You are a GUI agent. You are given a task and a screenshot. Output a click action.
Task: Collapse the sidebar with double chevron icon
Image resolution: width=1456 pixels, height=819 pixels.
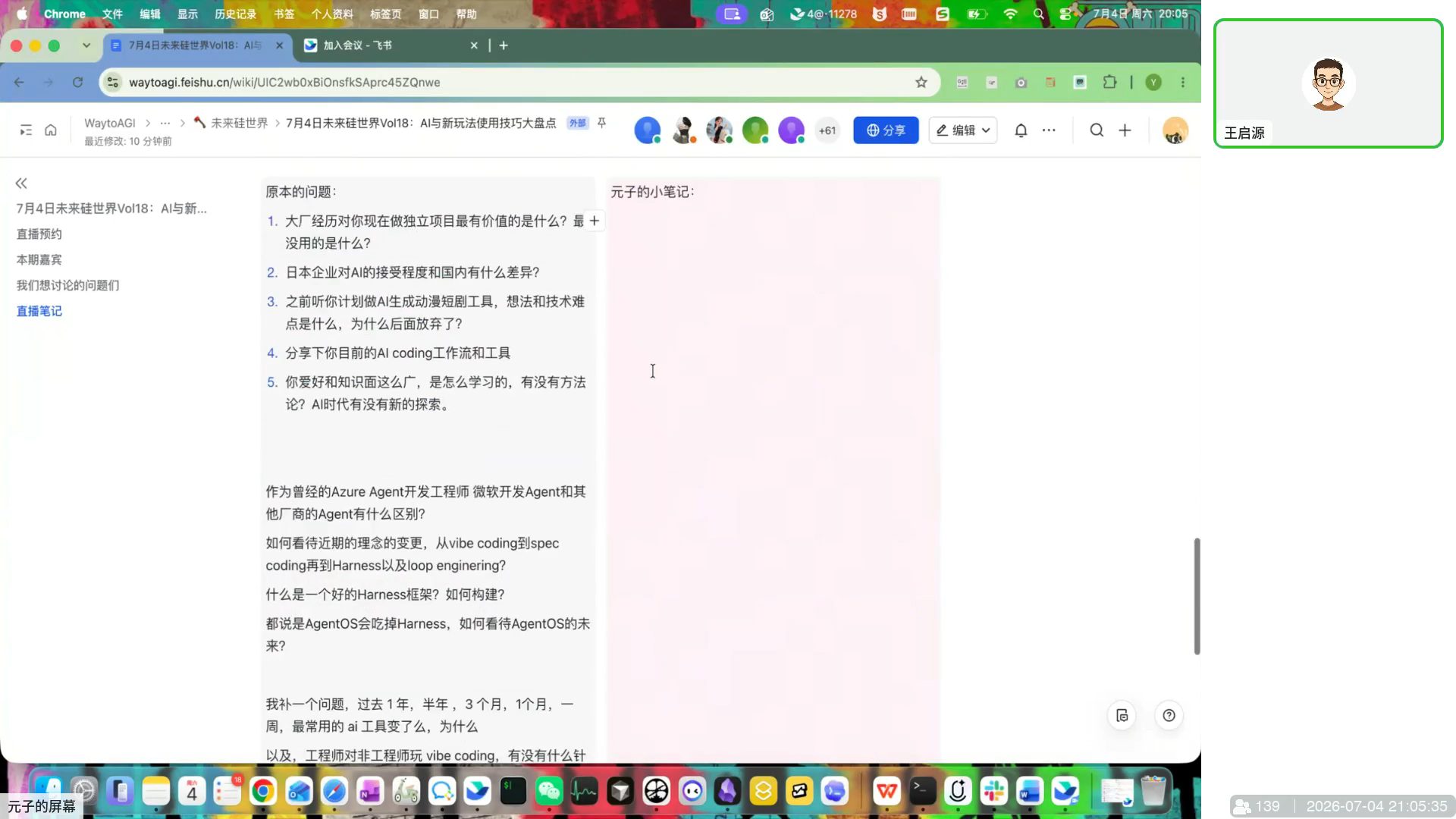tap(21, 183)
